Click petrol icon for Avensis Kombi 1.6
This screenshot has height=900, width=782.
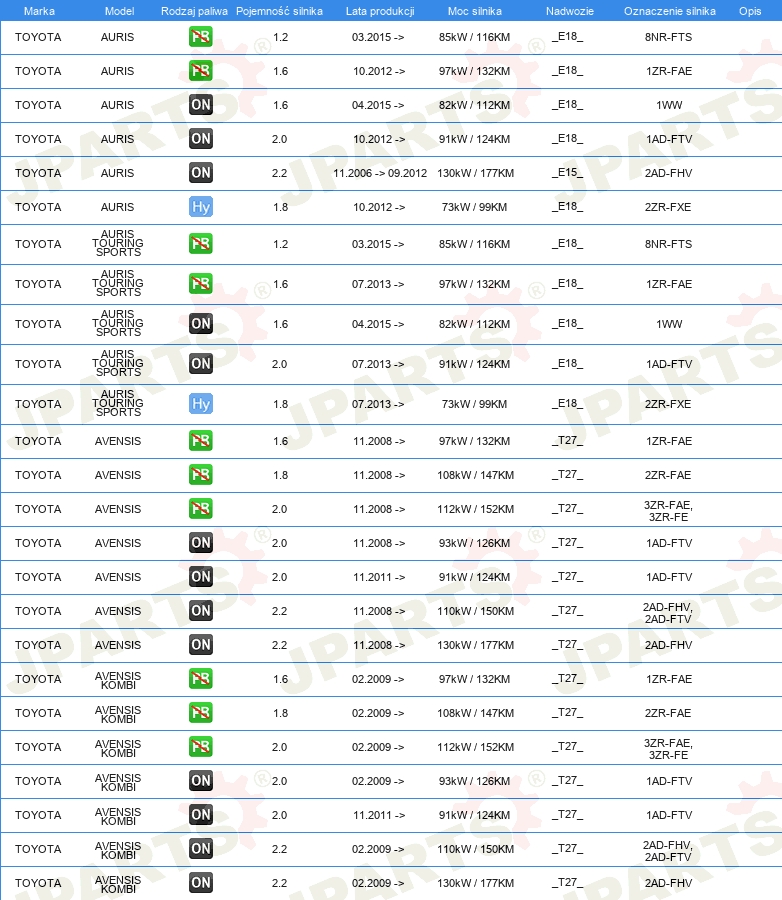200,678
